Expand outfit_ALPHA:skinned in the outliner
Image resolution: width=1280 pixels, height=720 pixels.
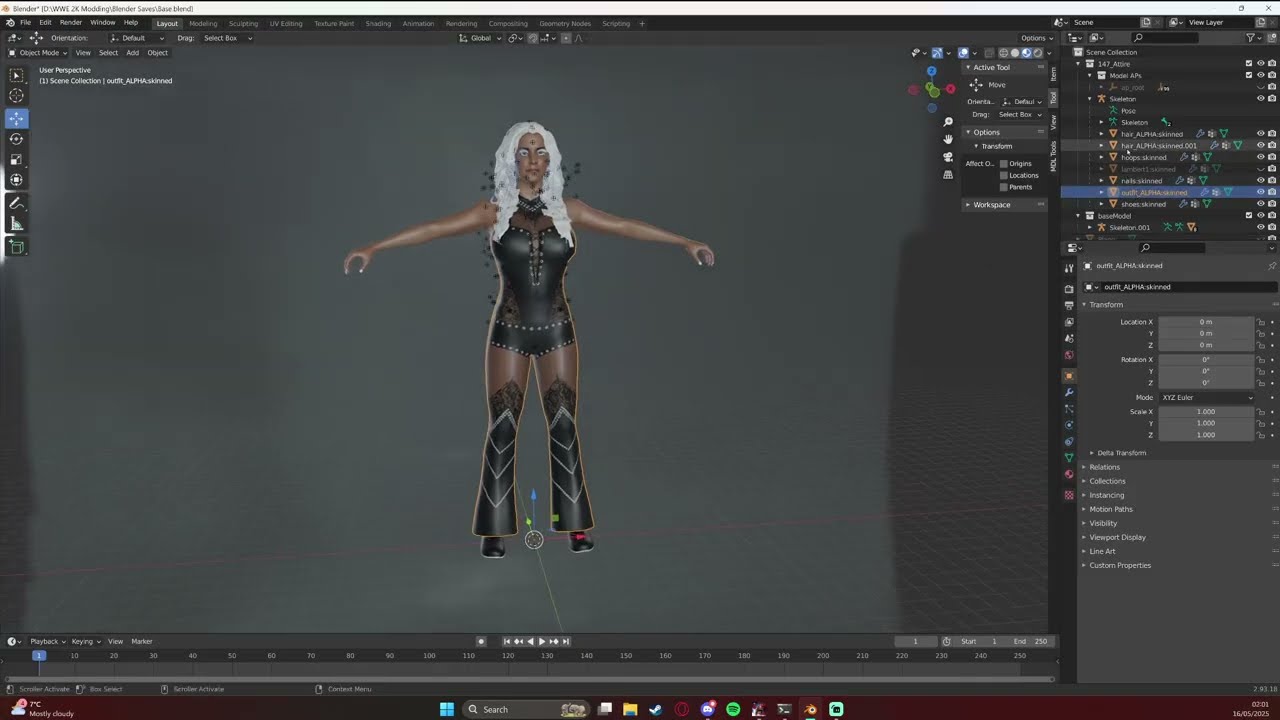1102,192
